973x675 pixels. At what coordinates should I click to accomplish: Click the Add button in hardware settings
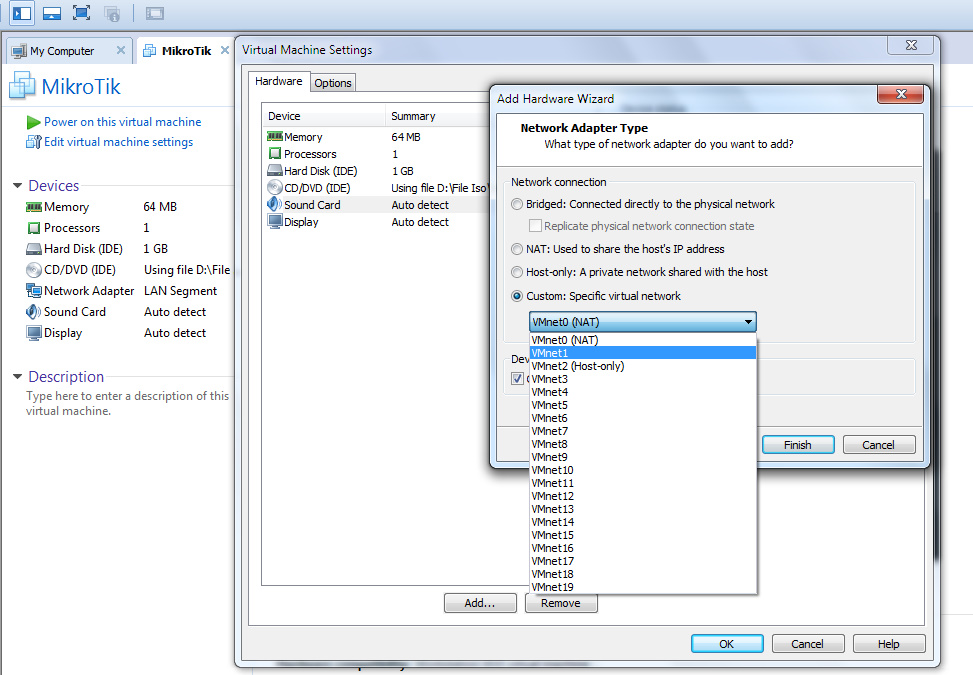480,602
